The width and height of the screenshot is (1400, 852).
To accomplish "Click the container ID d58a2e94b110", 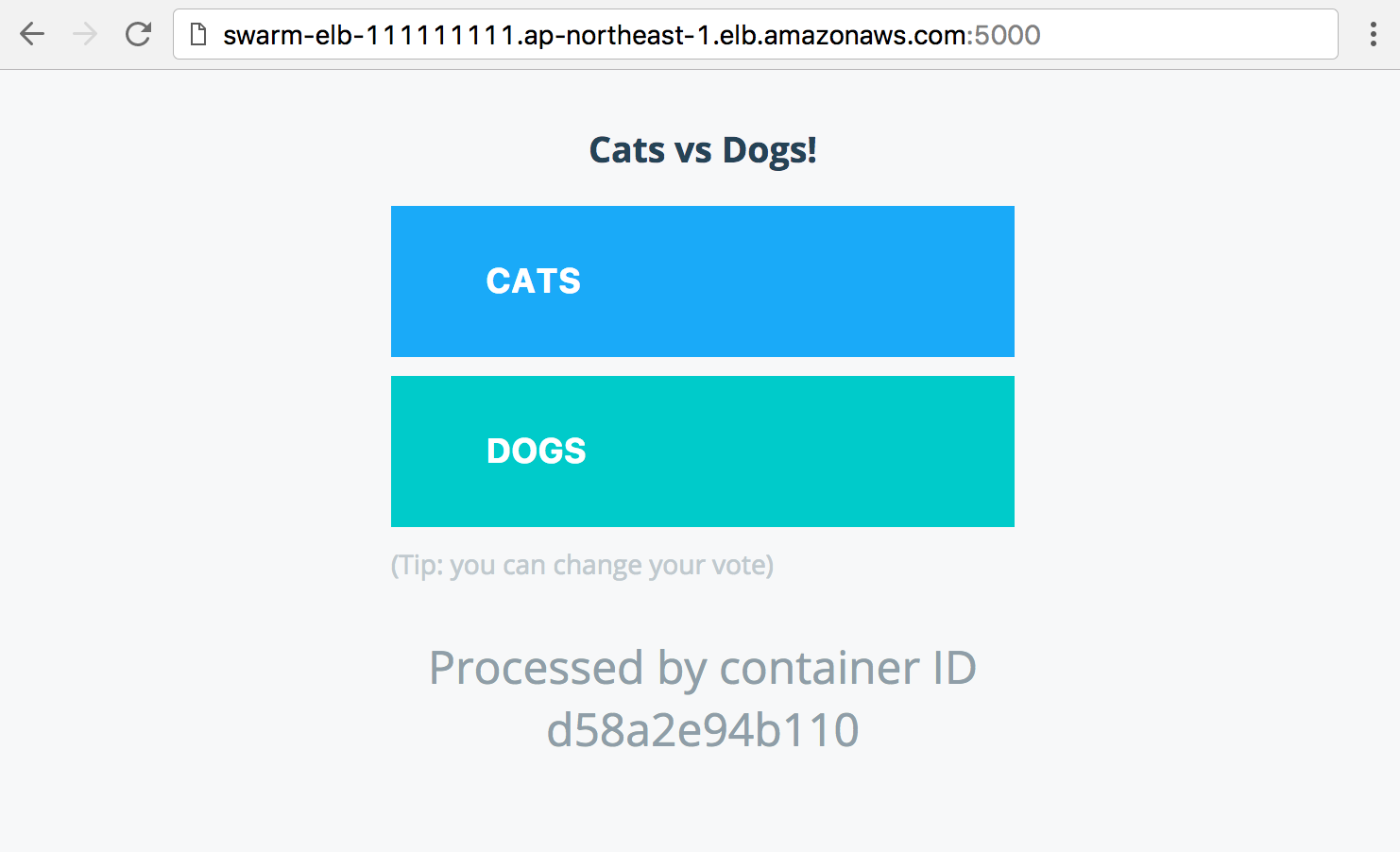I will click(x=703, y=730).
